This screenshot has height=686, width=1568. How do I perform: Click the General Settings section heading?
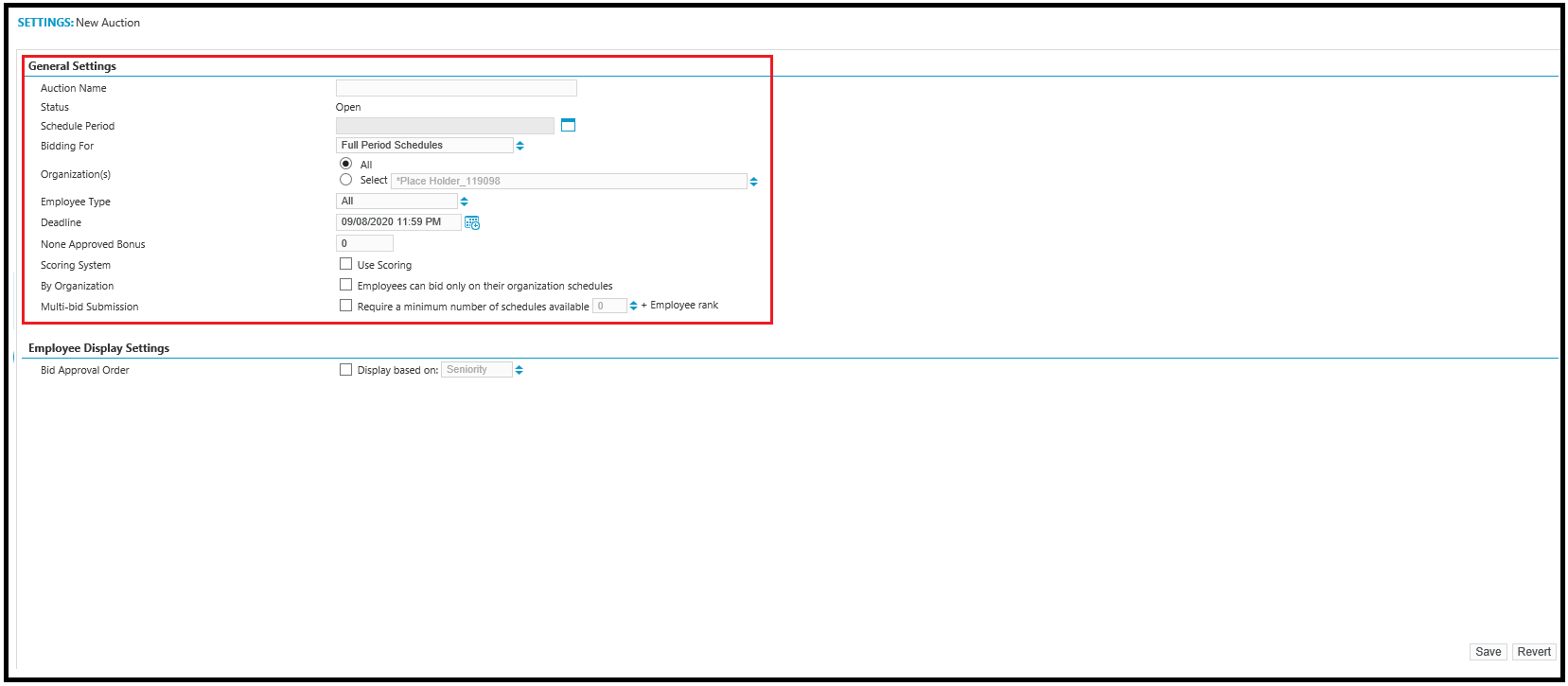[x=72, y=66]
